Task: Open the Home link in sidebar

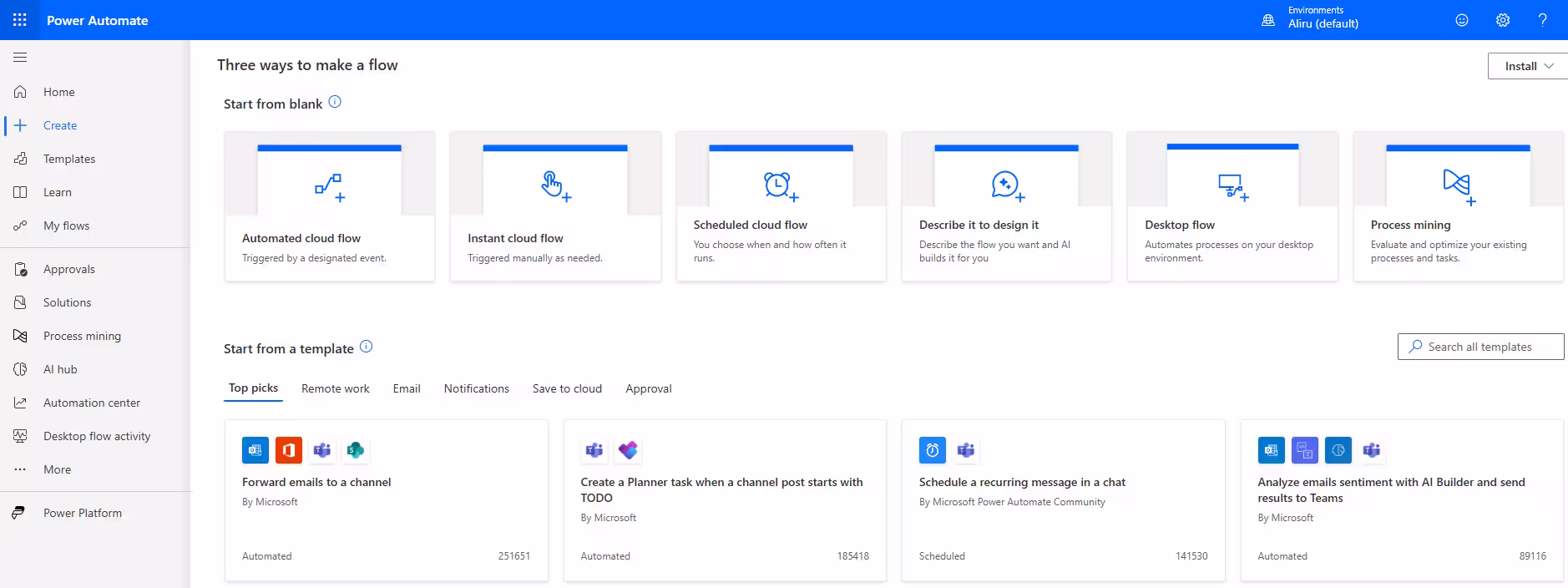Action: coord(59,92)
